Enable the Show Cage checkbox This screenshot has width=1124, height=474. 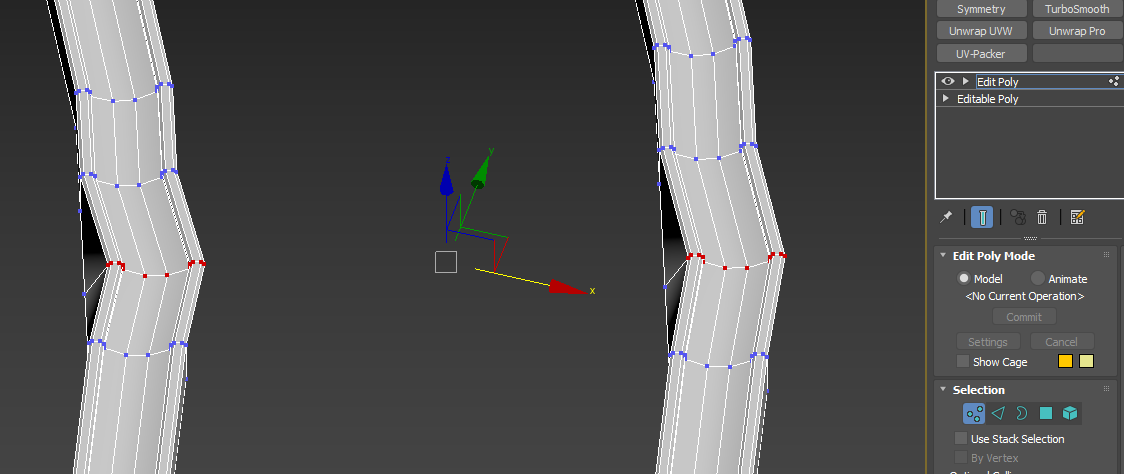point(963,361)
